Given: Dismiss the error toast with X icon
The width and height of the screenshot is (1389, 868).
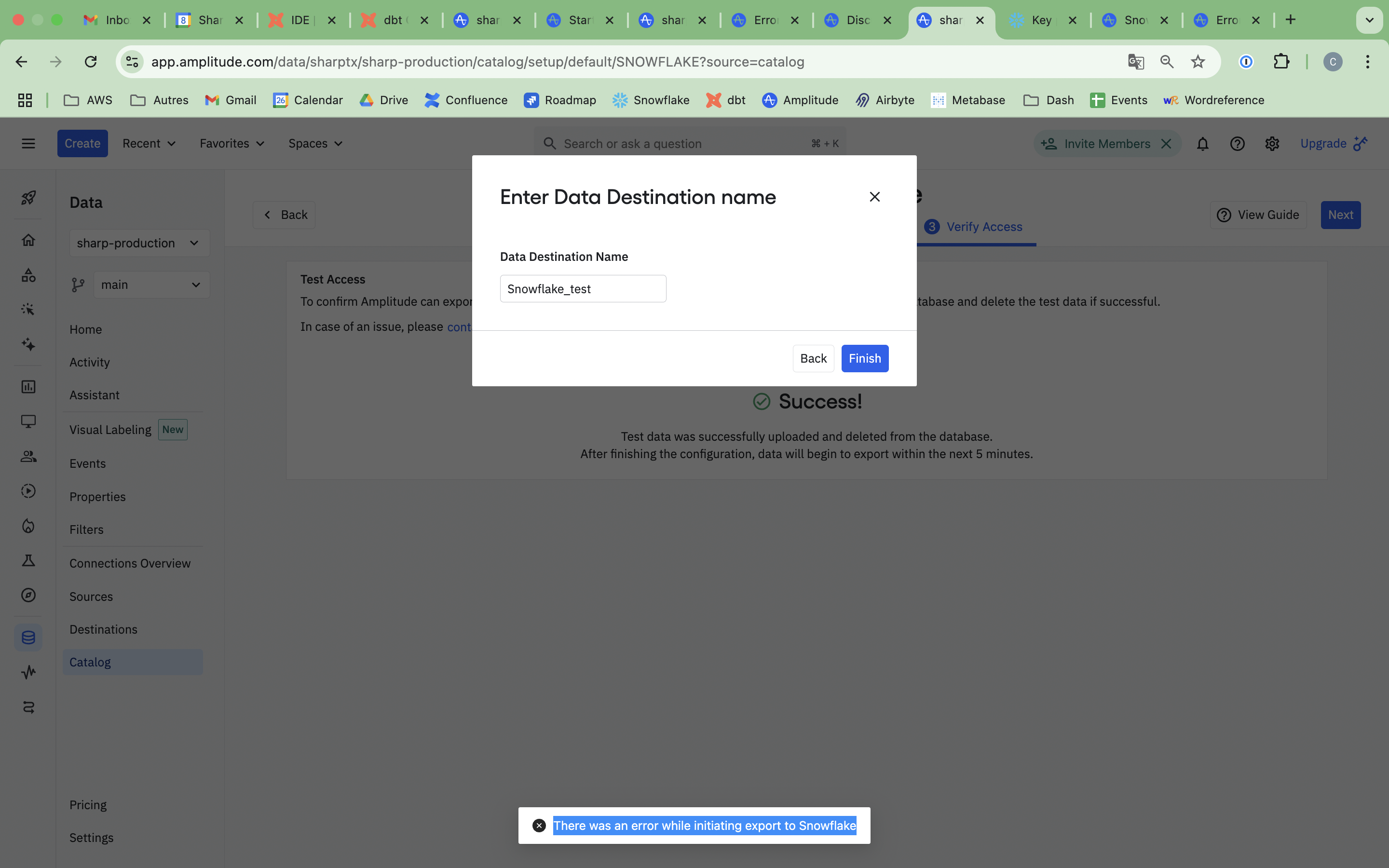Looking at the screenshot, I should coord(538,826).
